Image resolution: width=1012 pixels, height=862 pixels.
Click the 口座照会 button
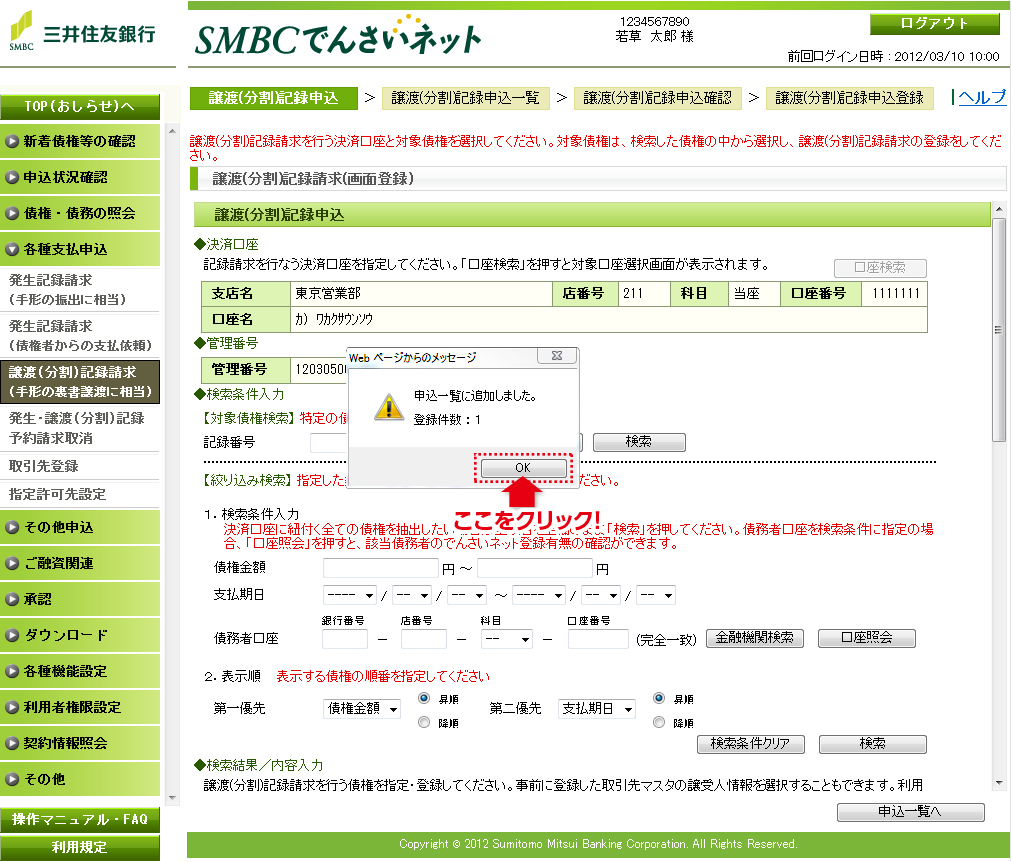coord(867,638)
